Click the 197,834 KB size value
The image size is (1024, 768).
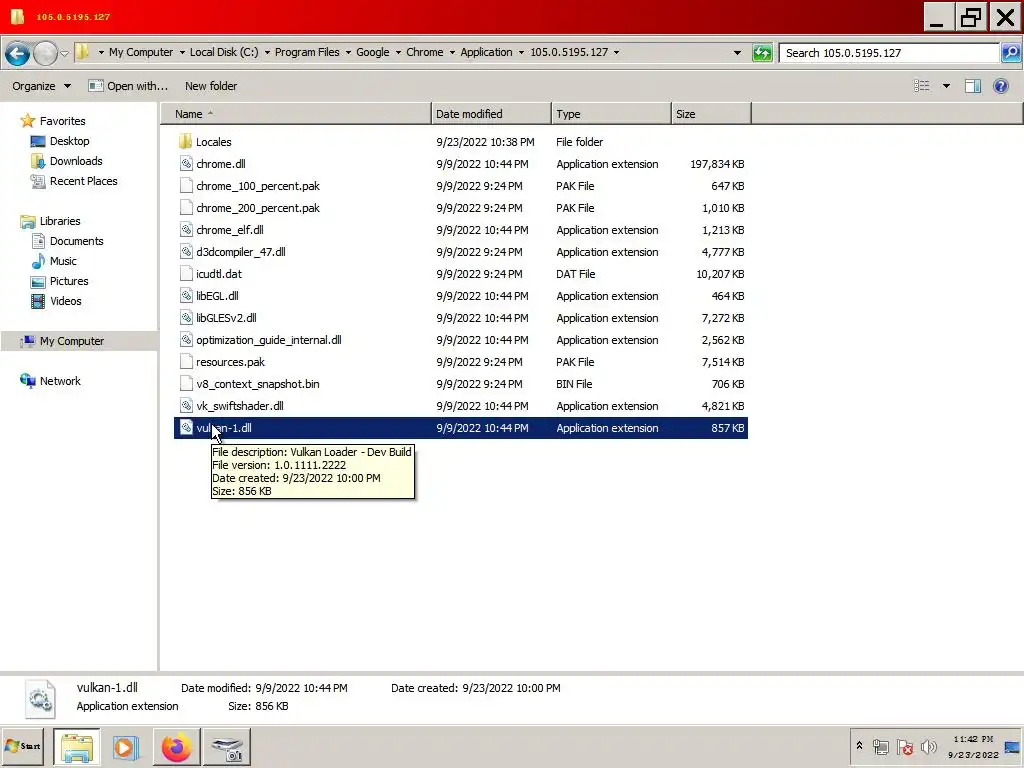[x=717, y=164]
